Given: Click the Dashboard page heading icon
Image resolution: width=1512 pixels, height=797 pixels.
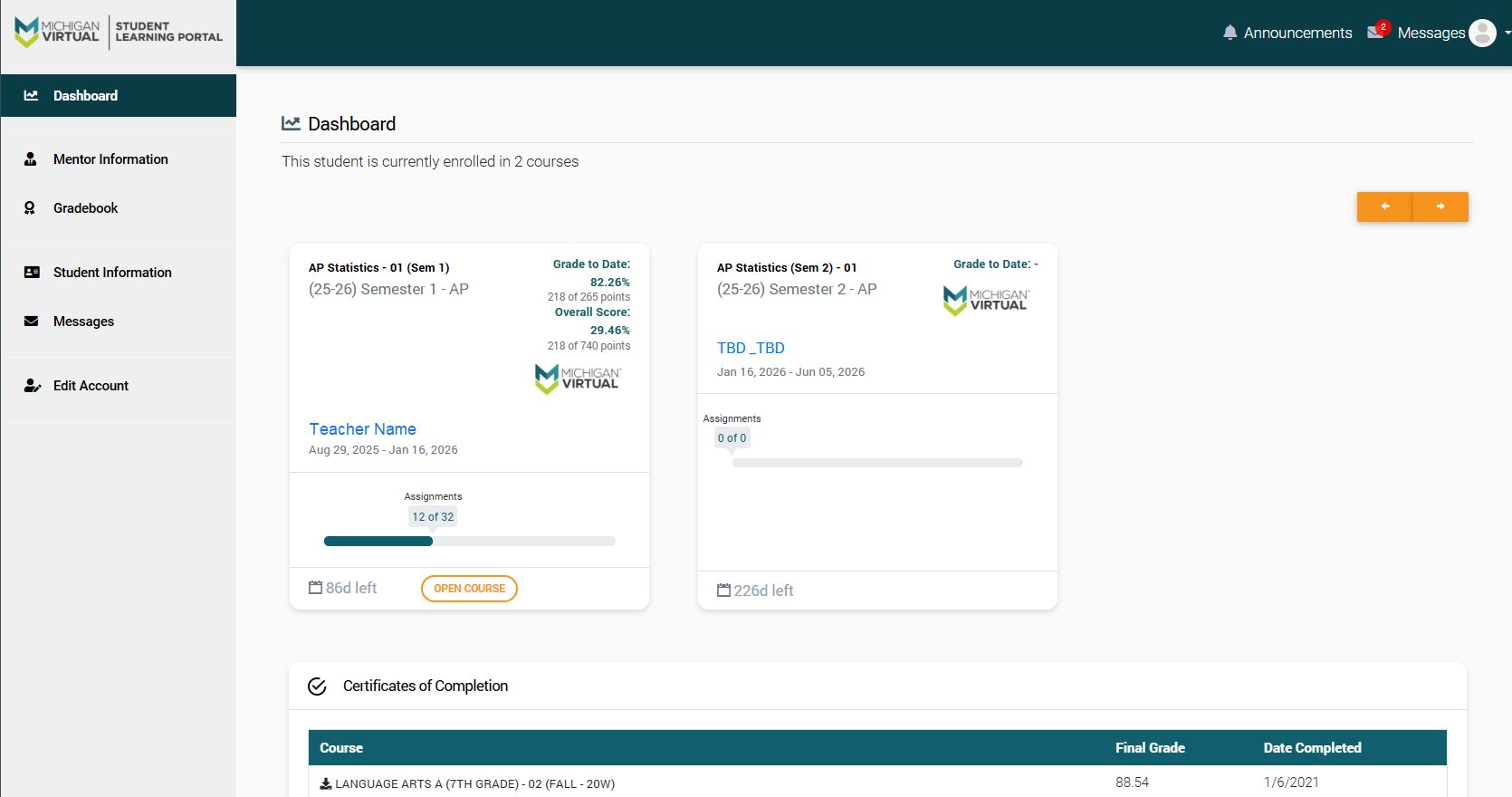Looking at the screenshot, I should coord(291,123).
